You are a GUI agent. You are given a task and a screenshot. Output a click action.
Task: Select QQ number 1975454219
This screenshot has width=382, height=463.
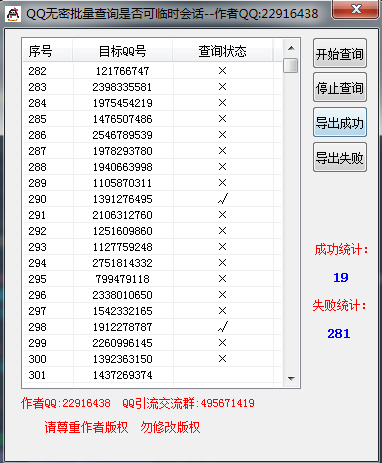click(123, 103)
